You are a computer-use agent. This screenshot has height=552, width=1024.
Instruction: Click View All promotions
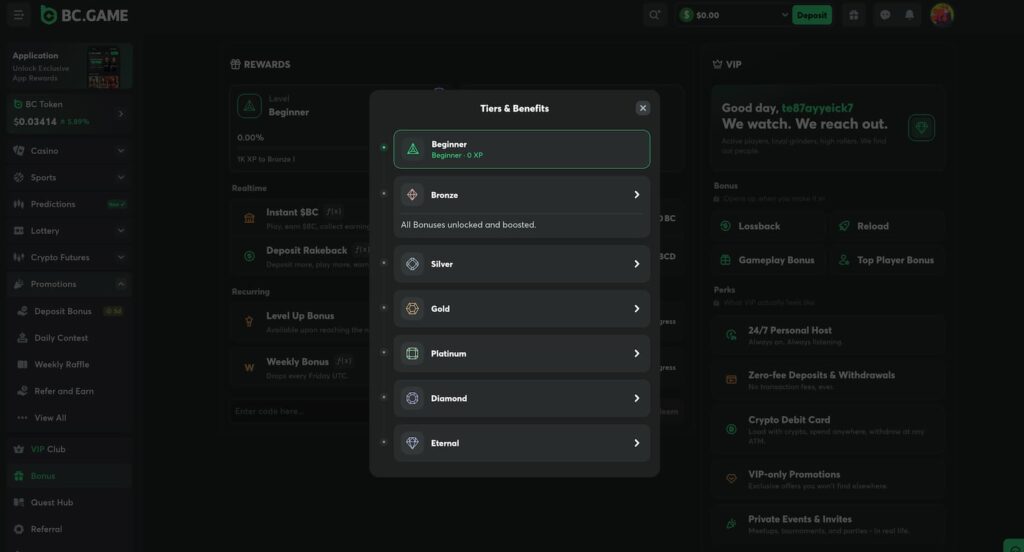(x=69, y=418)
